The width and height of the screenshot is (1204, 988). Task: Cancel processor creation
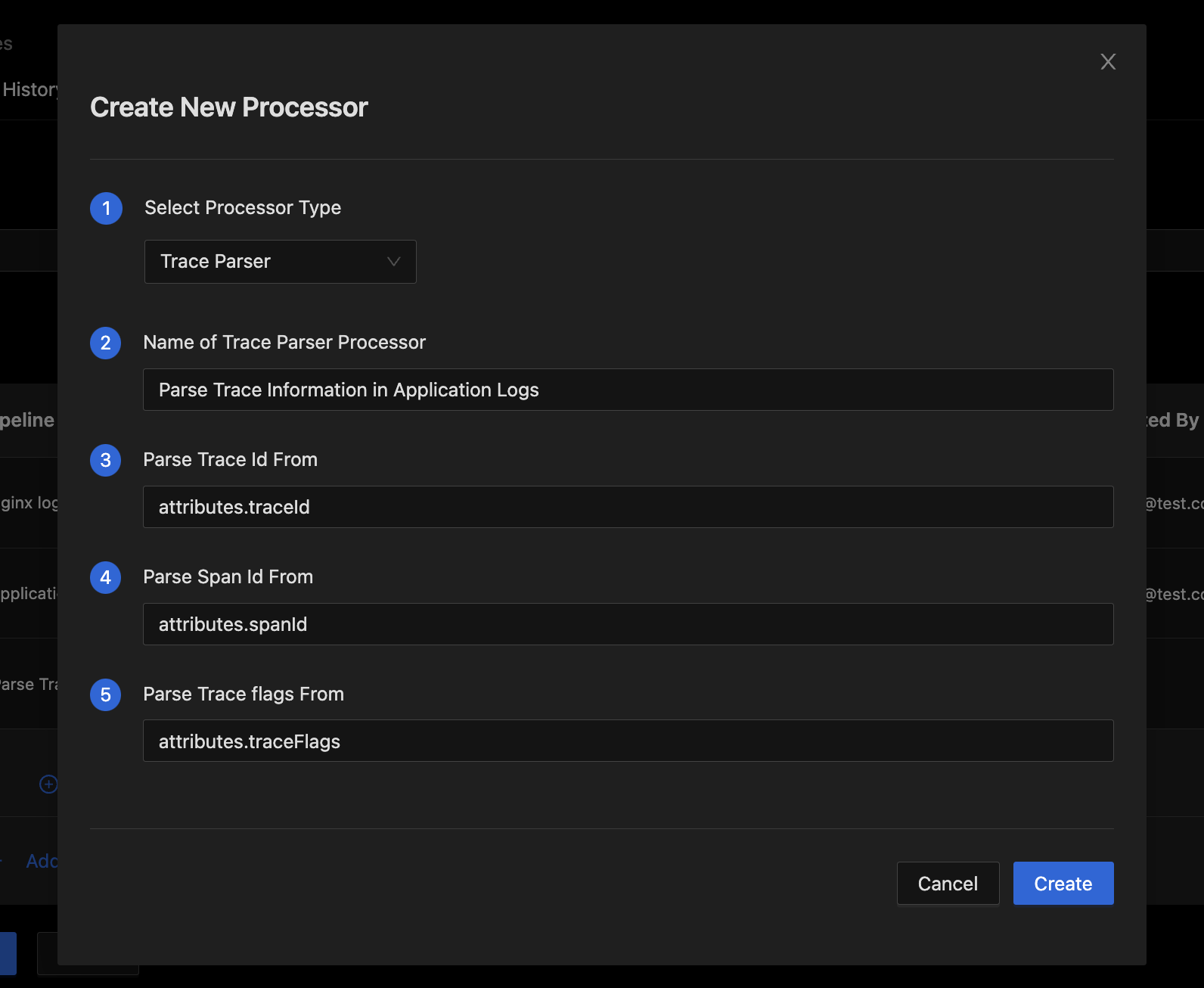(948, 884)
